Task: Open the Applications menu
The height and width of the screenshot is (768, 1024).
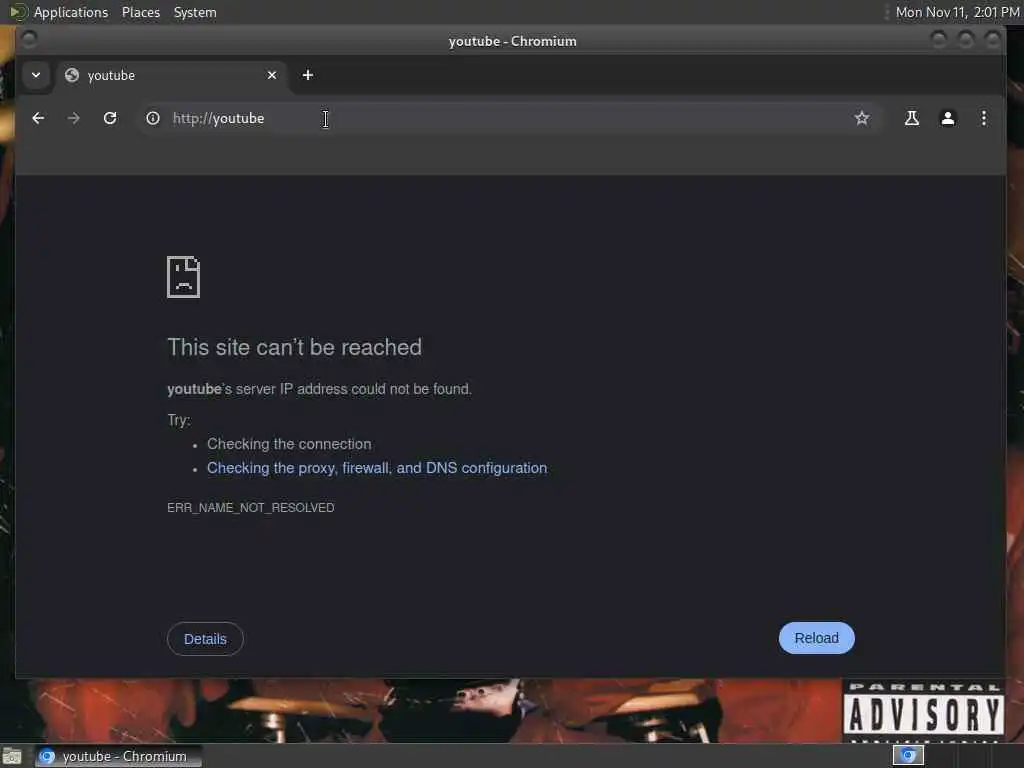Action: click(x=71, y=12)
